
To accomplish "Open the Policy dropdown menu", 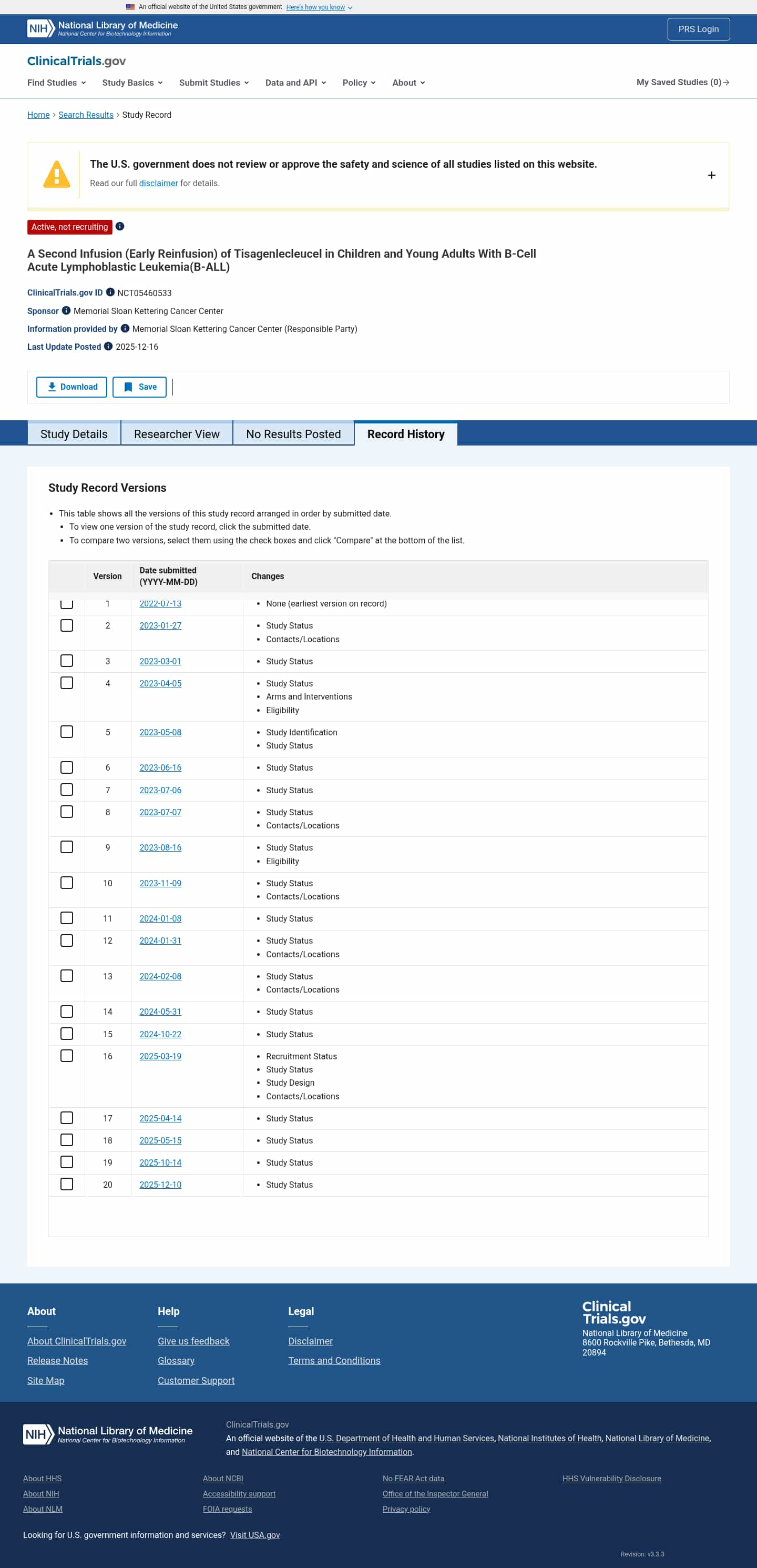I will [x=359, y=83].
